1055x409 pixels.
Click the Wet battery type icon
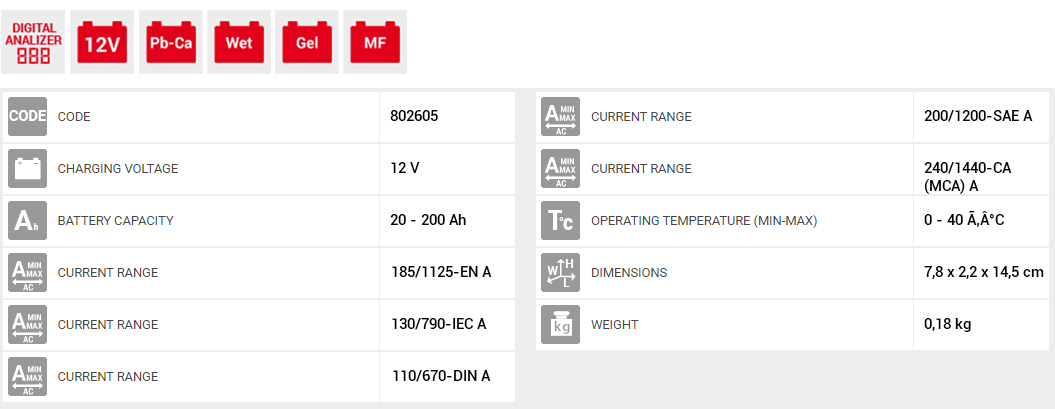pos(239,42)
